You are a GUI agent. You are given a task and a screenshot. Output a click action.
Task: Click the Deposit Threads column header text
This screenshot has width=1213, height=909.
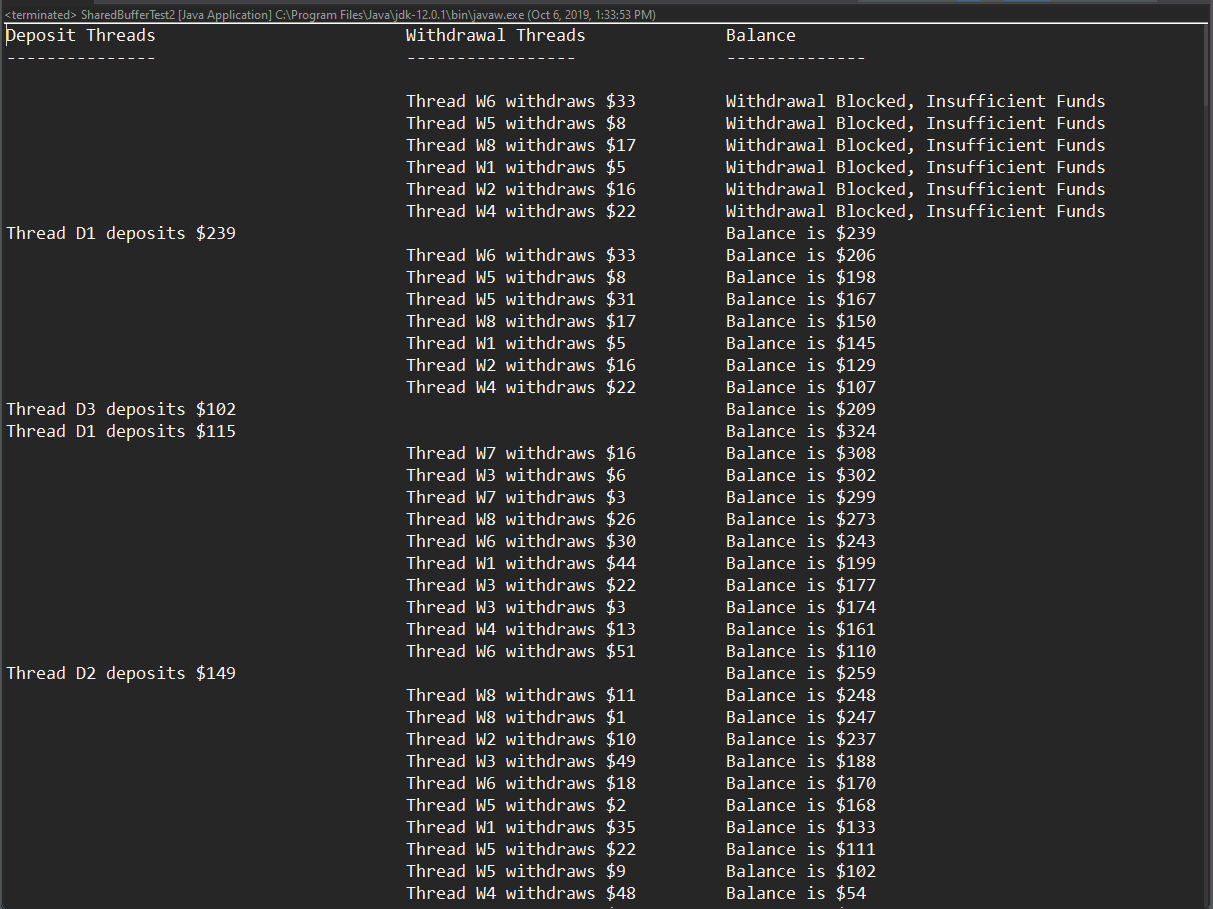pos(81,36)
